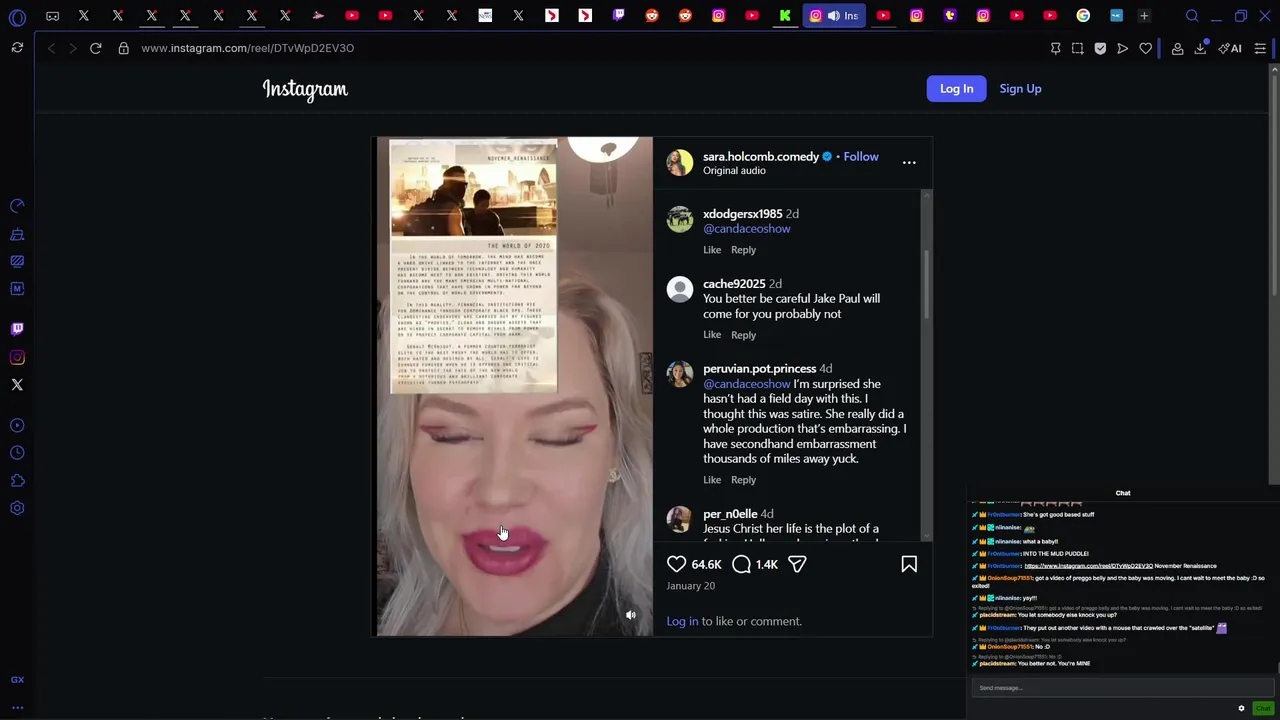Open sidebar Settings gear
Viewport: 1280px width, 720px height.
coord(17,508)
